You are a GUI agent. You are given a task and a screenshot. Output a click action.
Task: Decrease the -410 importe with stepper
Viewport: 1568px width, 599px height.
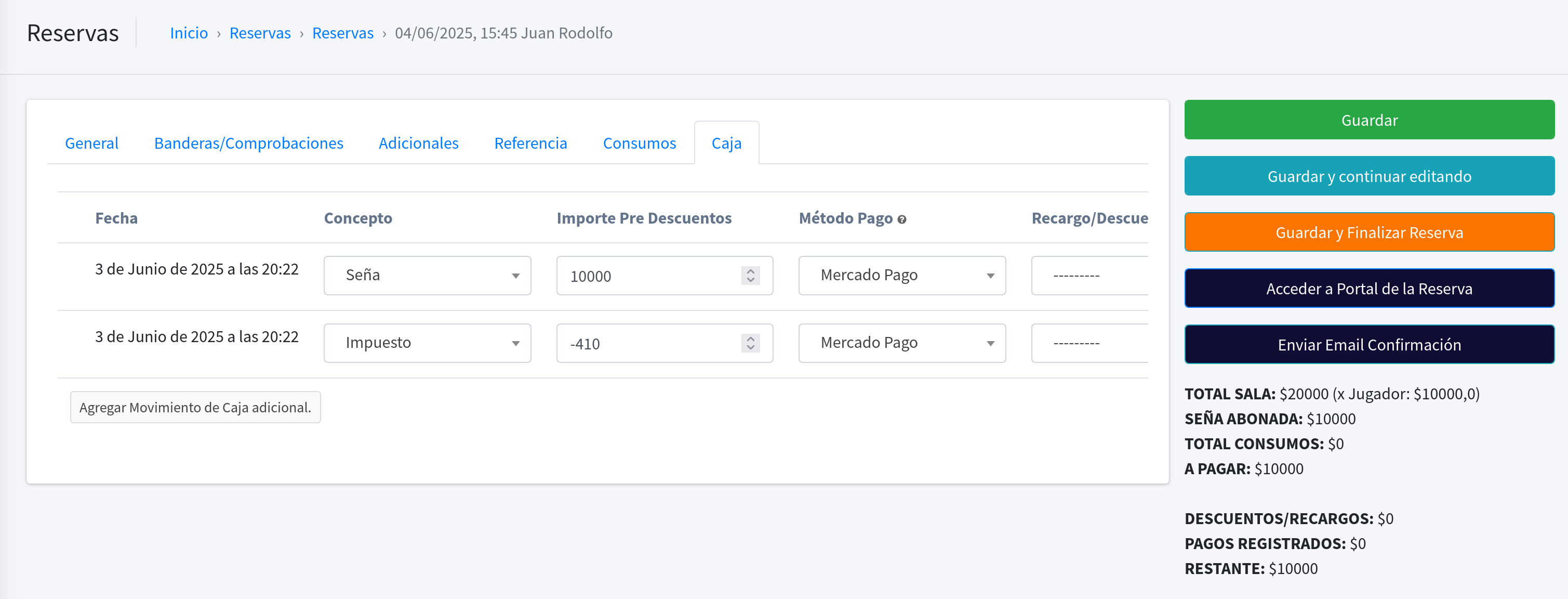[751, 348]
